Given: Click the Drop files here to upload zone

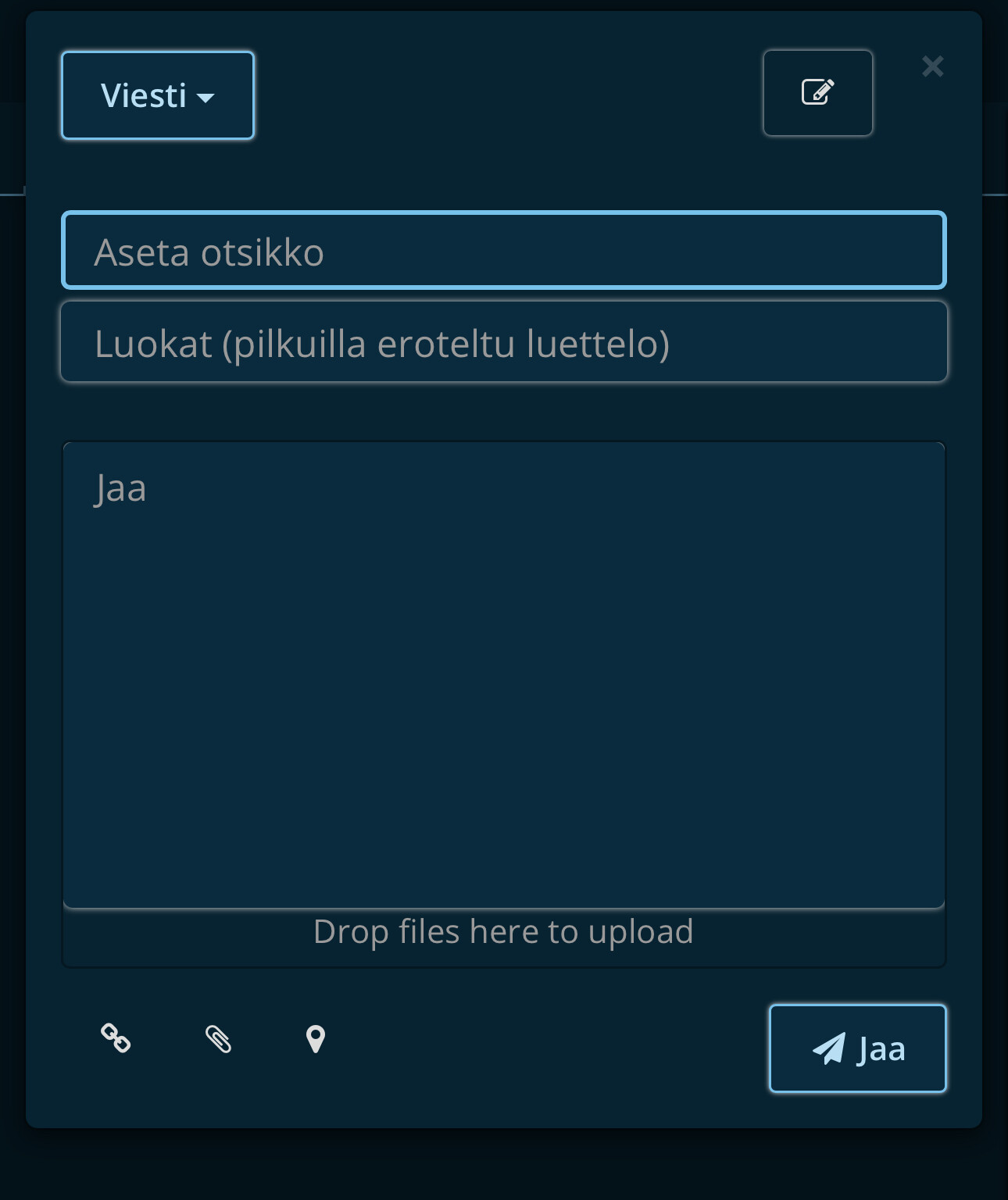Looking at the screenshot, I should (x=504, y=933).
